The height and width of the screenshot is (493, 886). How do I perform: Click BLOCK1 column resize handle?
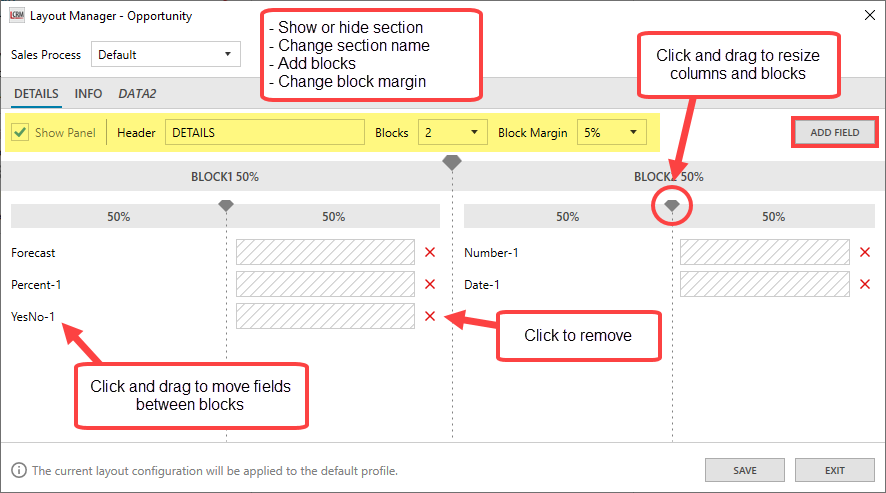(x=226, y=204)
